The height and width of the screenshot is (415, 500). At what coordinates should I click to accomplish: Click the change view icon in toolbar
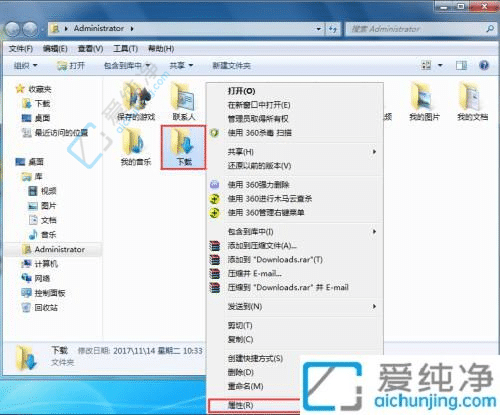pos(427,65)
